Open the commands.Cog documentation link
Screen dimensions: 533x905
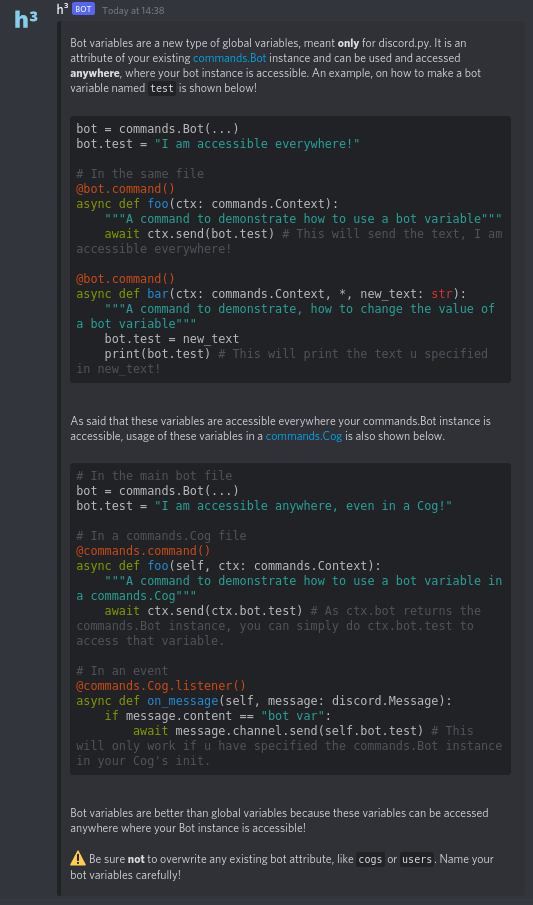(304, 436)
